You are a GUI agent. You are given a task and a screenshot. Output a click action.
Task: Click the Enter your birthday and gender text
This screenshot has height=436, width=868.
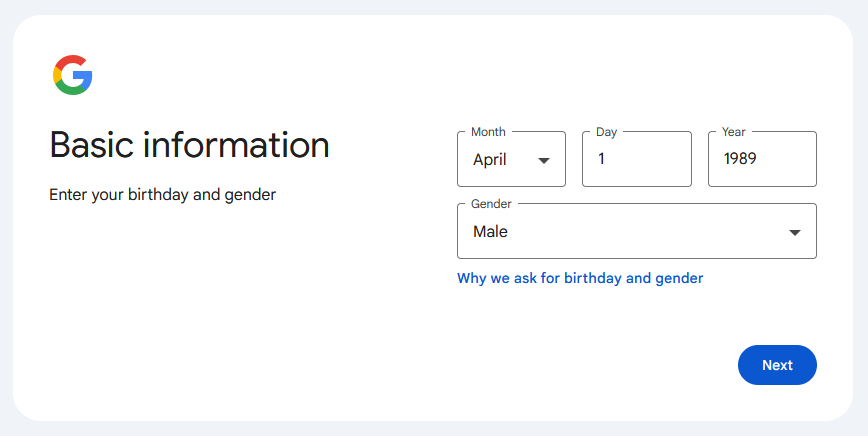(162, 194)
